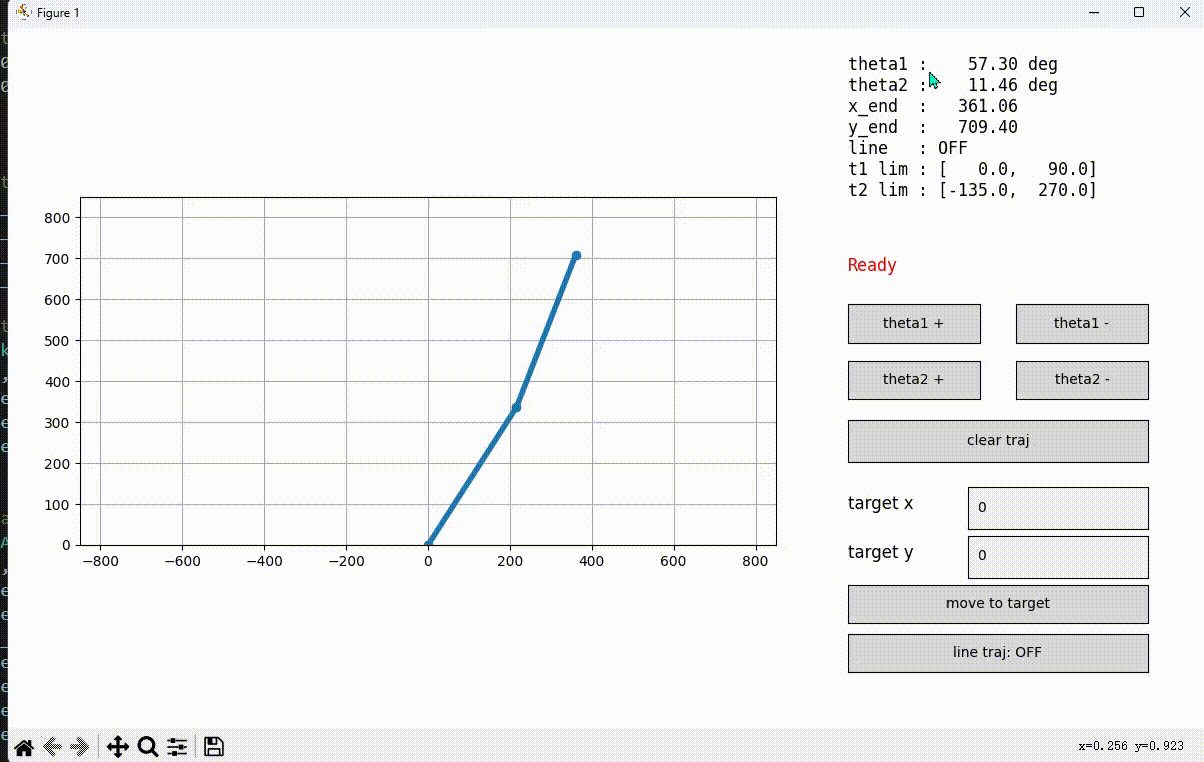1204x762 pixels.
Task: Clear the trajectory with clear traj
Action: (998, 441)
